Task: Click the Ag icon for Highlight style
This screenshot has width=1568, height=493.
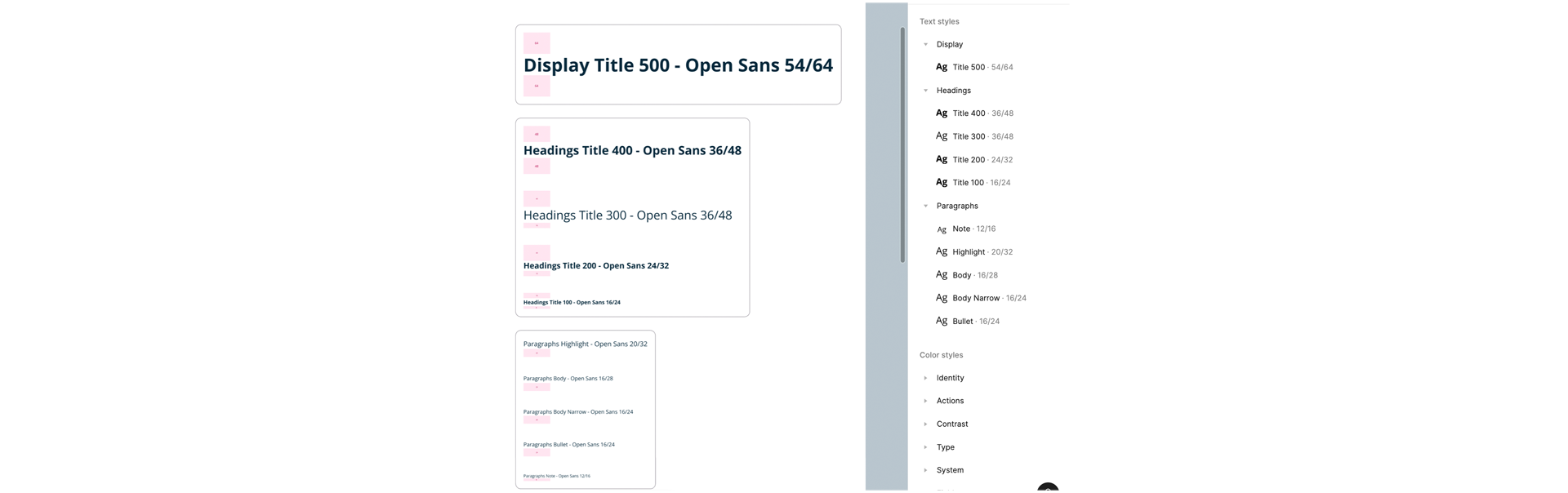Action: (941, 252)
